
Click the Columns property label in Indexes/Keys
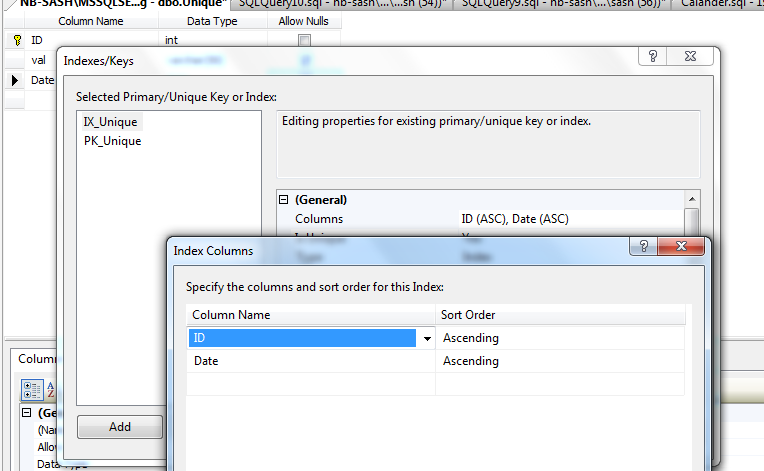[319, 219]
